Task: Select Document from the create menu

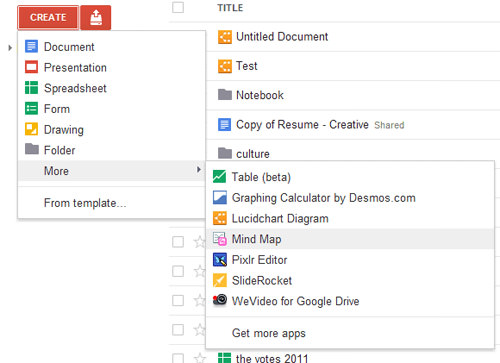Action: 112,47
